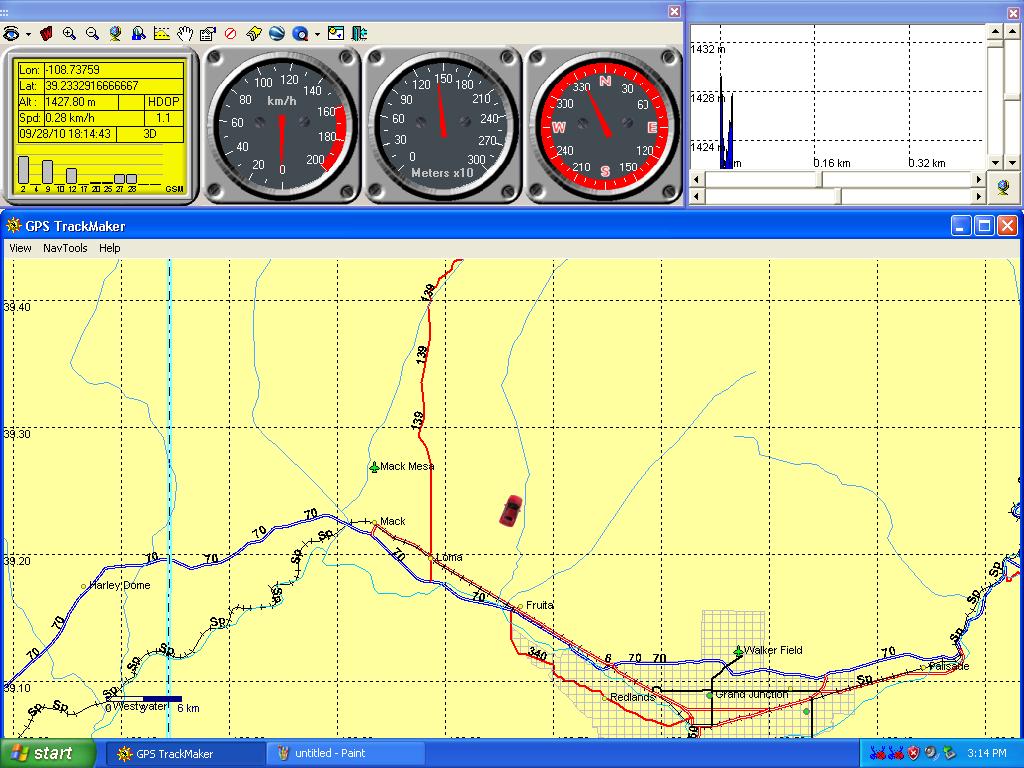Image resolution: width=1024 pixels, height=768 pixels.
Task: Click the 3D fix indicator
Action: (x=150, y=134)
